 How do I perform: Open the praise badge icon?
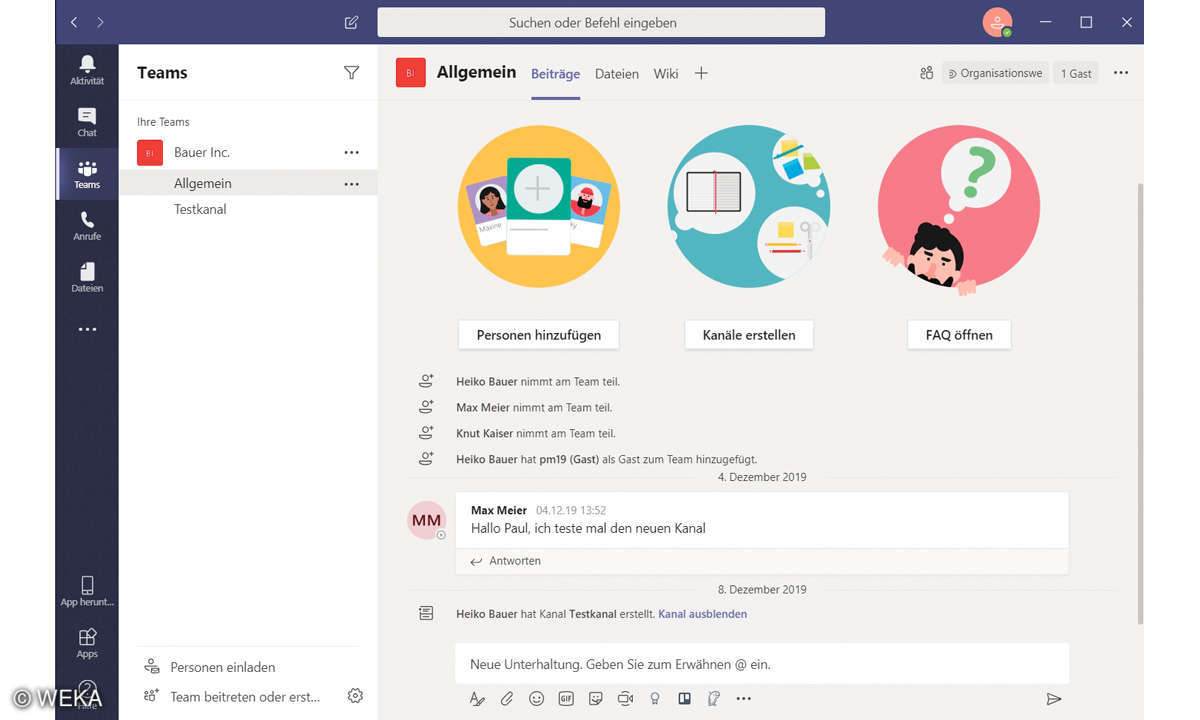coord(655,699)
